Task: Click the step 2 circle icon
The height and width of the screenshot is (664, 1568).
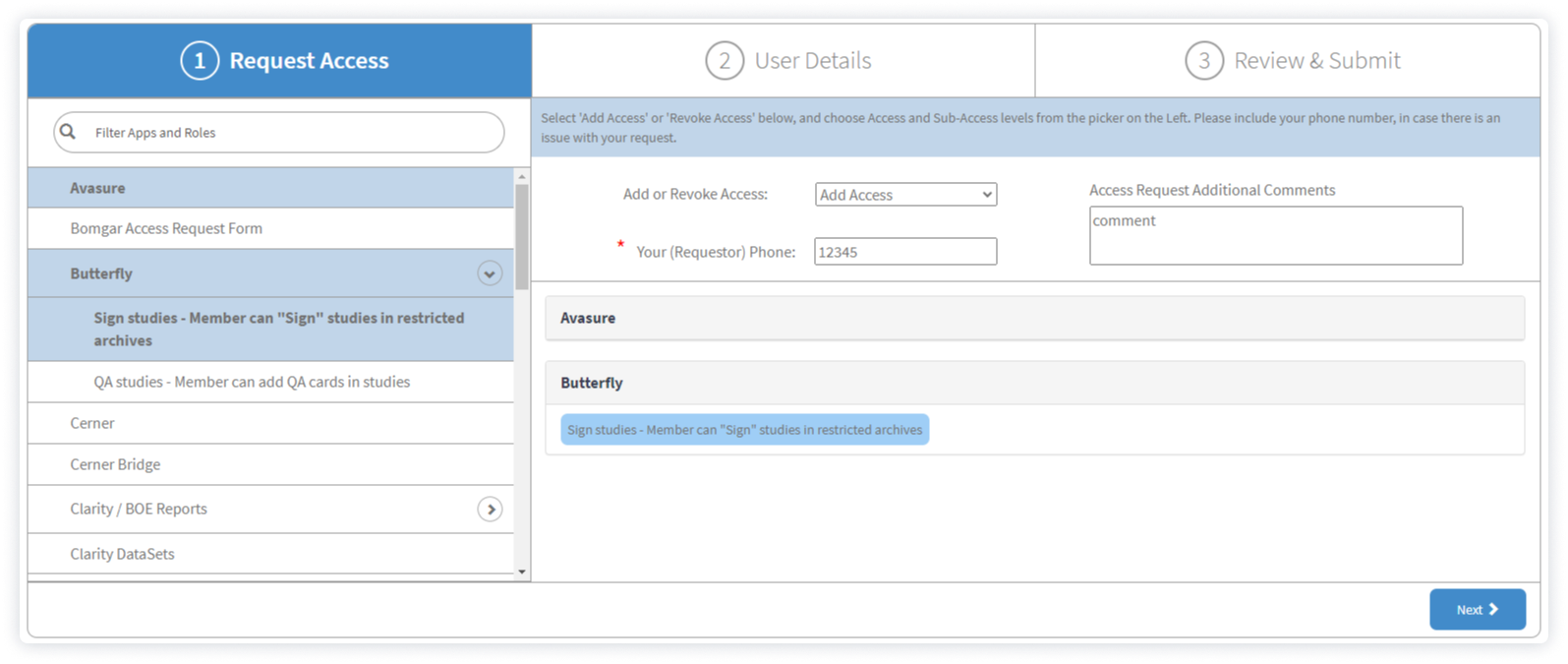Action: click(x=725, y=61)
